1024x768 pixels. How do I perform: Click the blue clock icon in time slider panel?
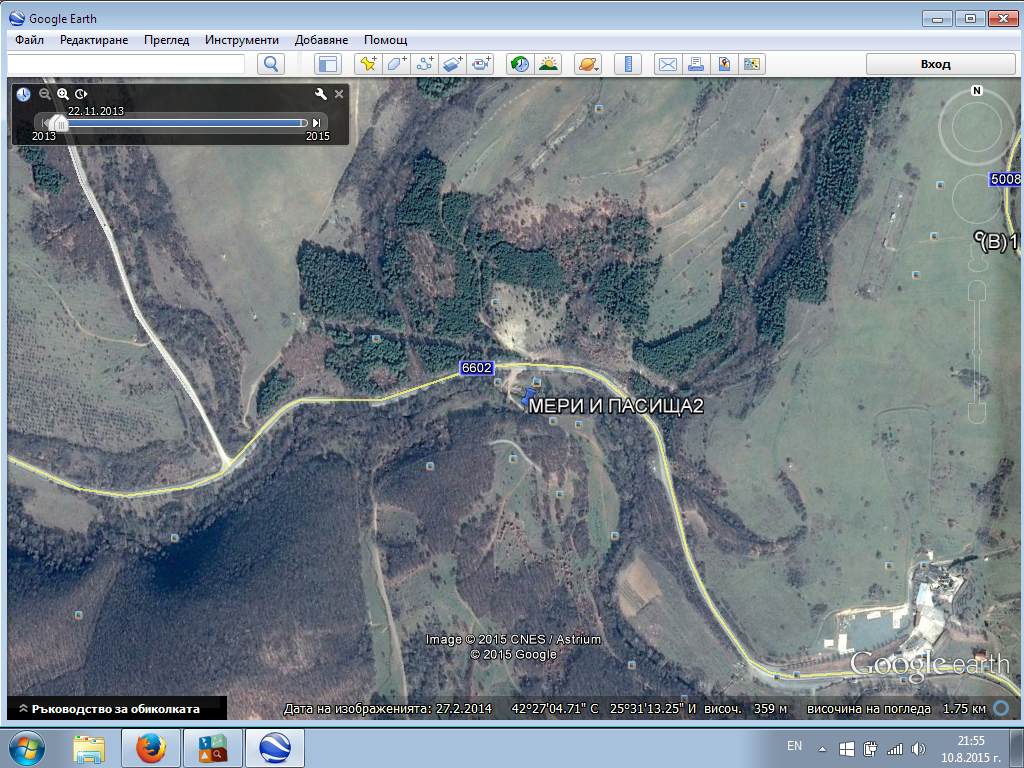(x=24, y=94)
